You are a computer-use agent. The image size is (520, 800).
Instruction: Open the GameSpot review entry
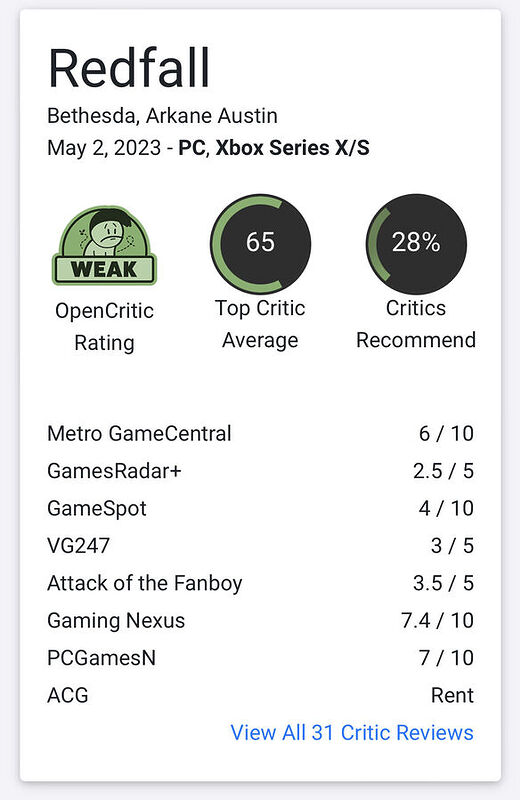click(x=260, y=508)
